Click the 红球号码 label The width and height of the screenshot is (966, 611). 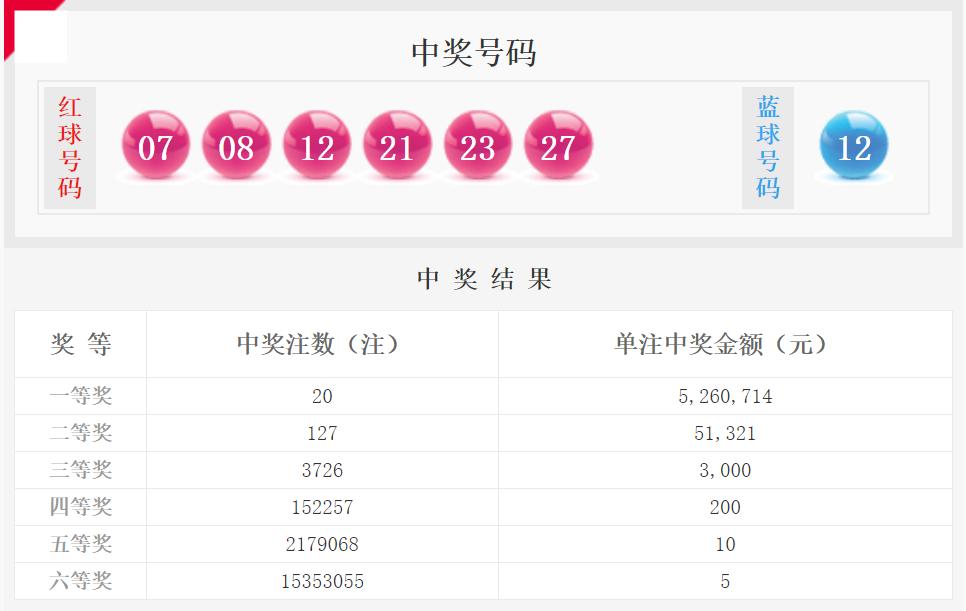[70, 148]
